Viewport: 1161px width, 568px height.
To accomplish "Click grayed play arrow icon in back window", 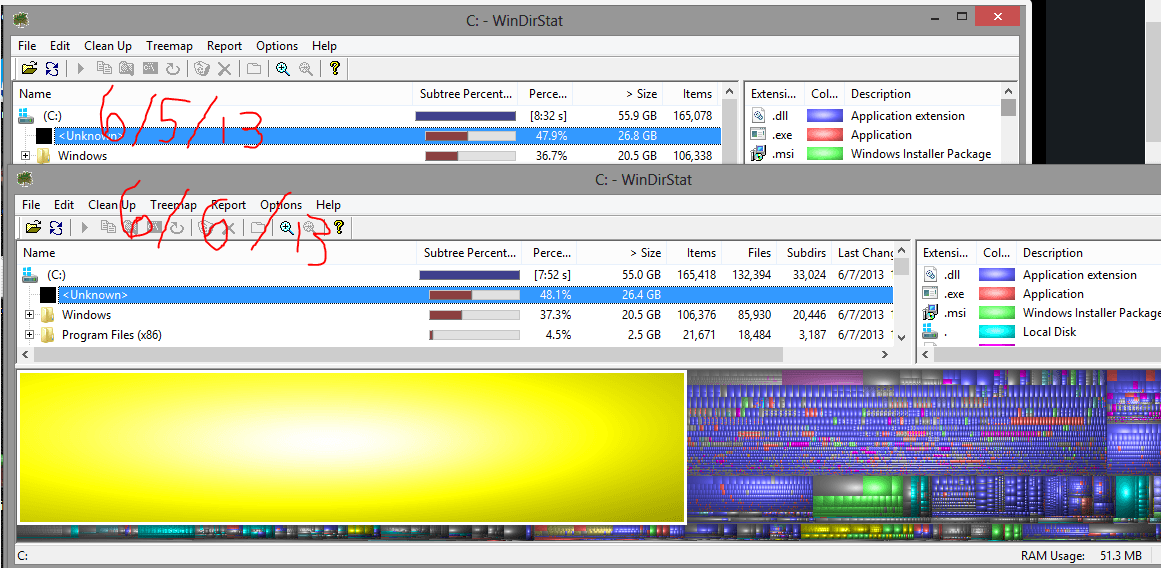I will pyautogui.click(x=81, y=69).
